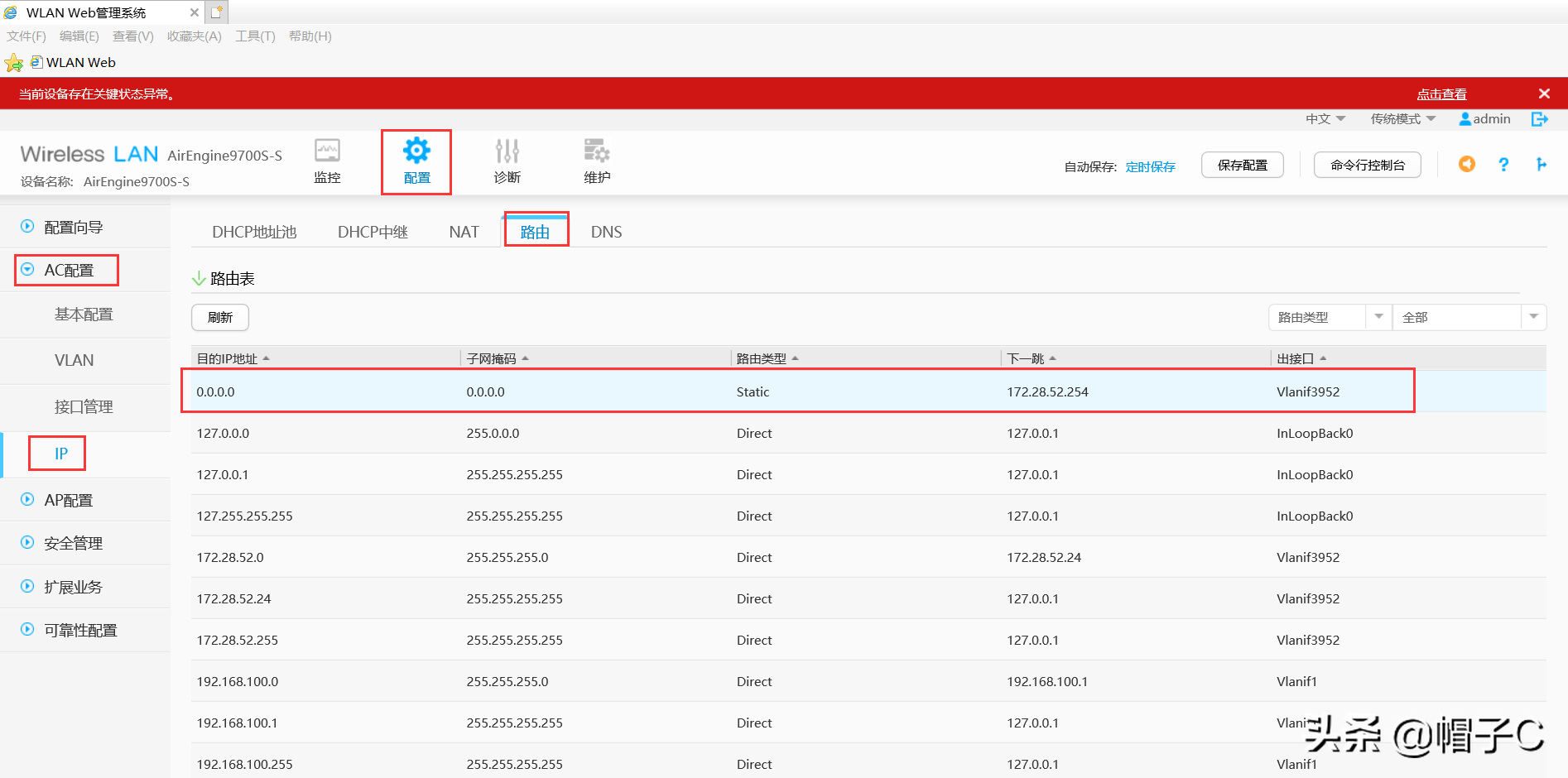The width and height of the screenshot is (1568, 778).
Task: Select VLAN in sidebar
Action: tap(74, 360)
